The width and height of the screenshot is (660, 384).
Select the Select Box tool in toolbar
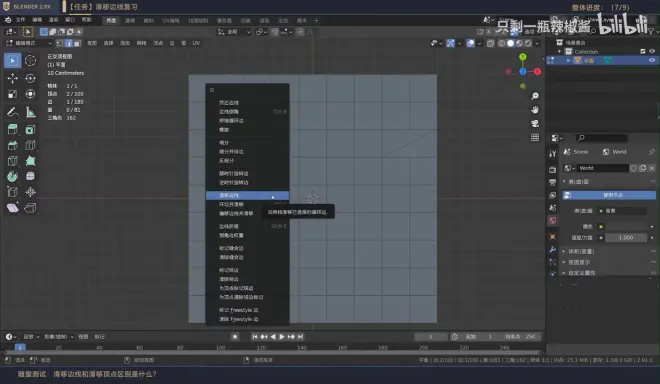[x=13, y=61]
